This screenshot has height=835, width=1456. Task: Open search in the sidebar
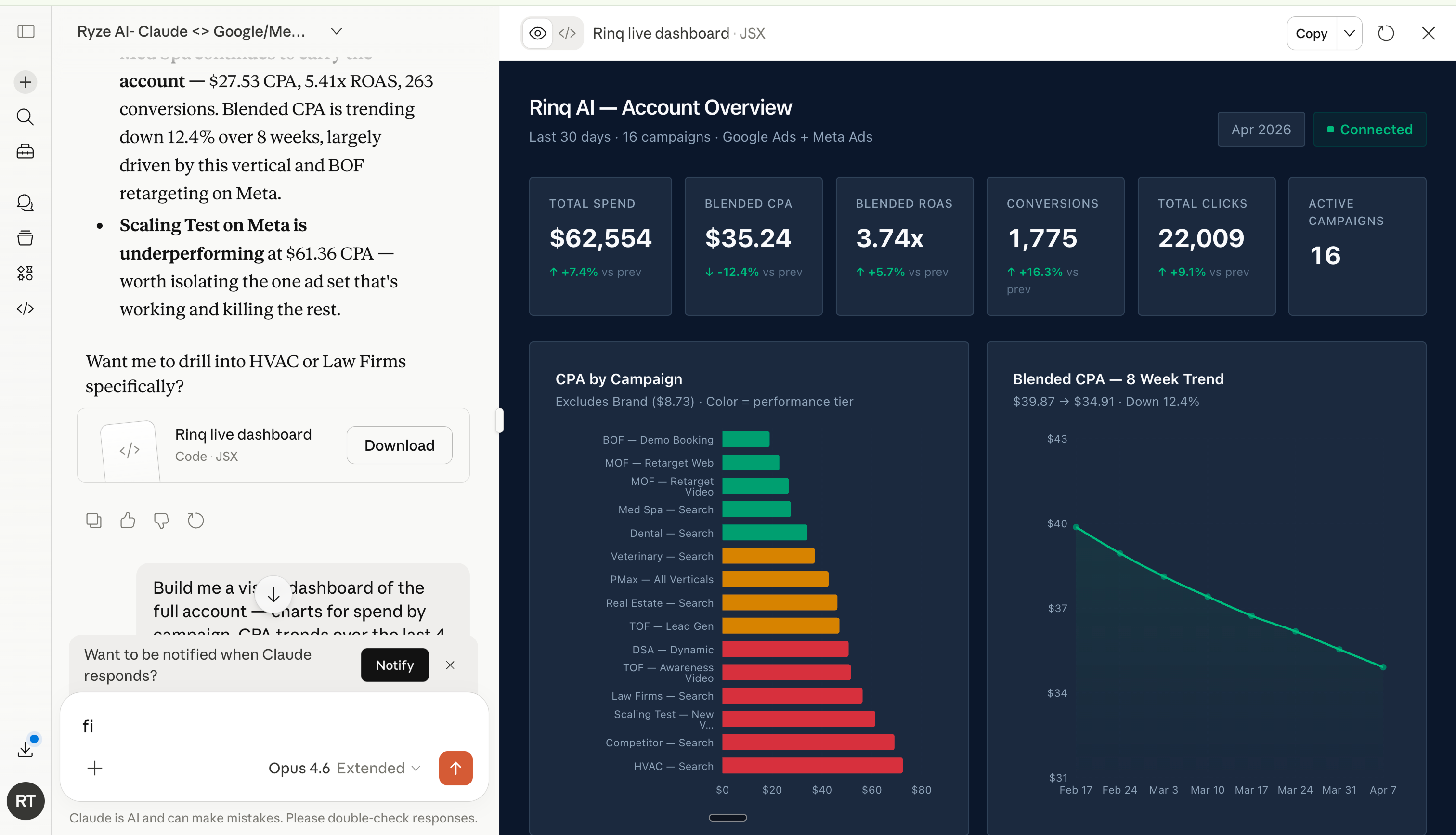(x=25, y=117)
